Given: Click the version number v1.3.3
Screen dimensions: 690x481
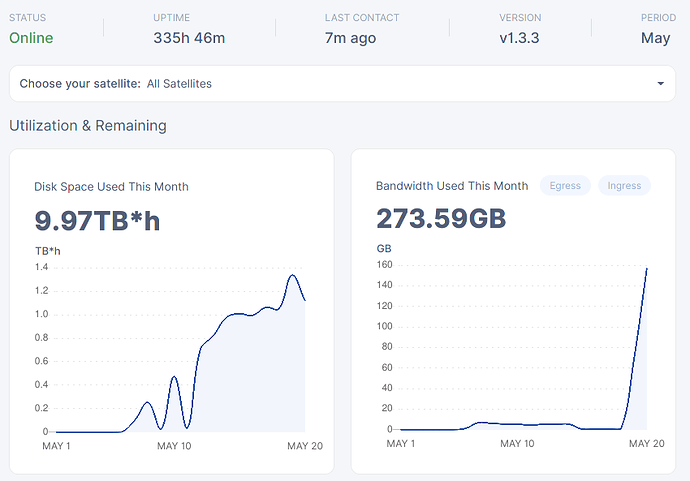Looking at the screenshot, I should (520, 38).
